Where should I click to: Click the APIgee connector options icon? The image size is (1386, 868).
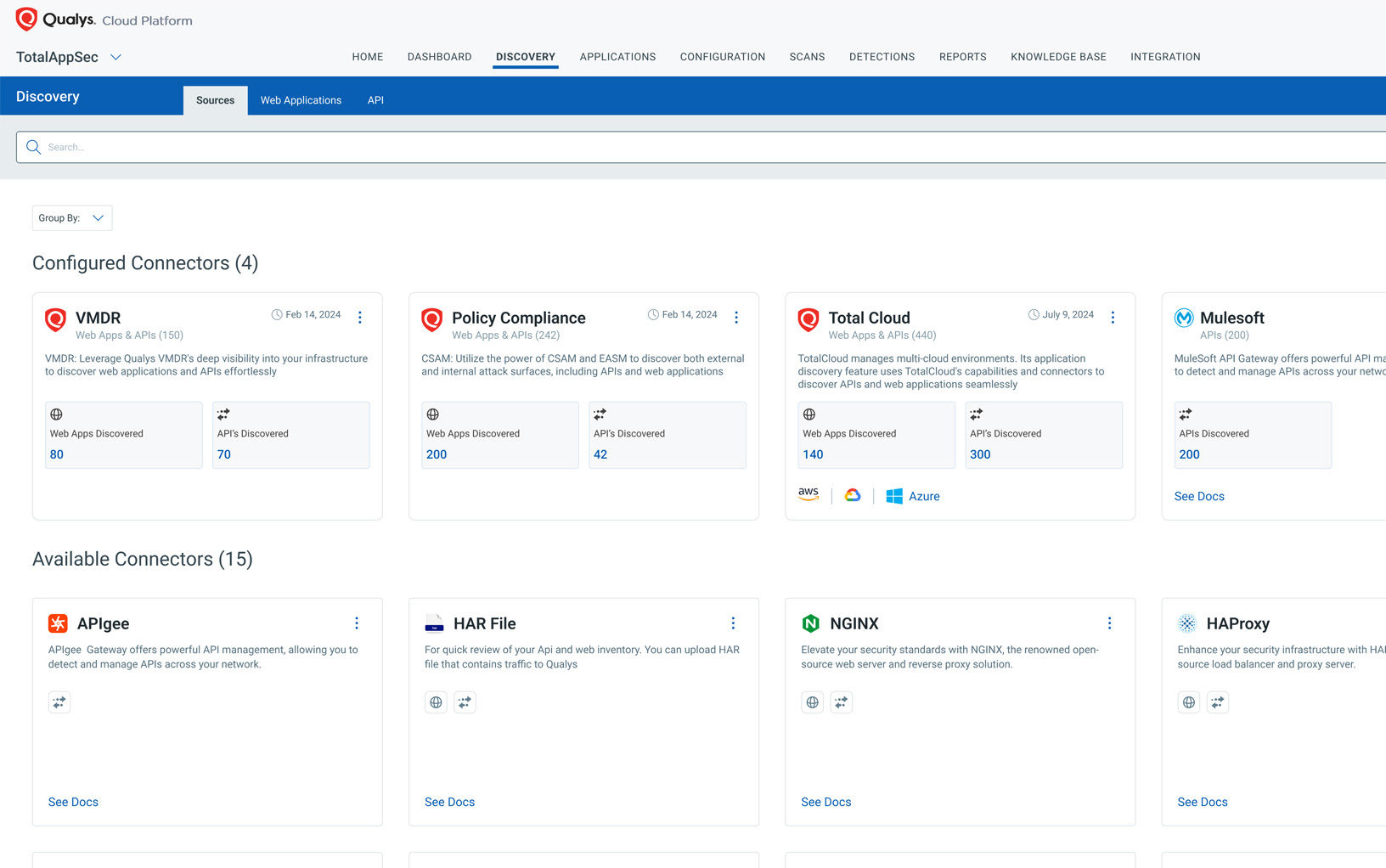(x=357, y=623)
